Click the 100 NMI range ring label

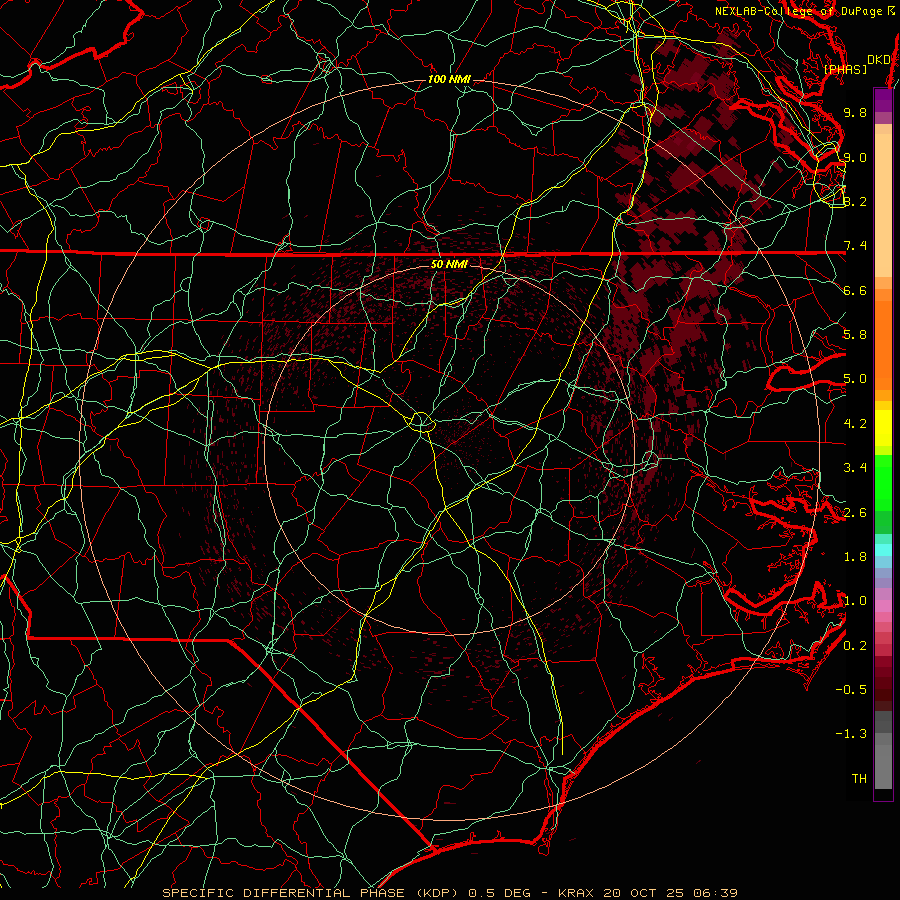click(x=449, y=79)
